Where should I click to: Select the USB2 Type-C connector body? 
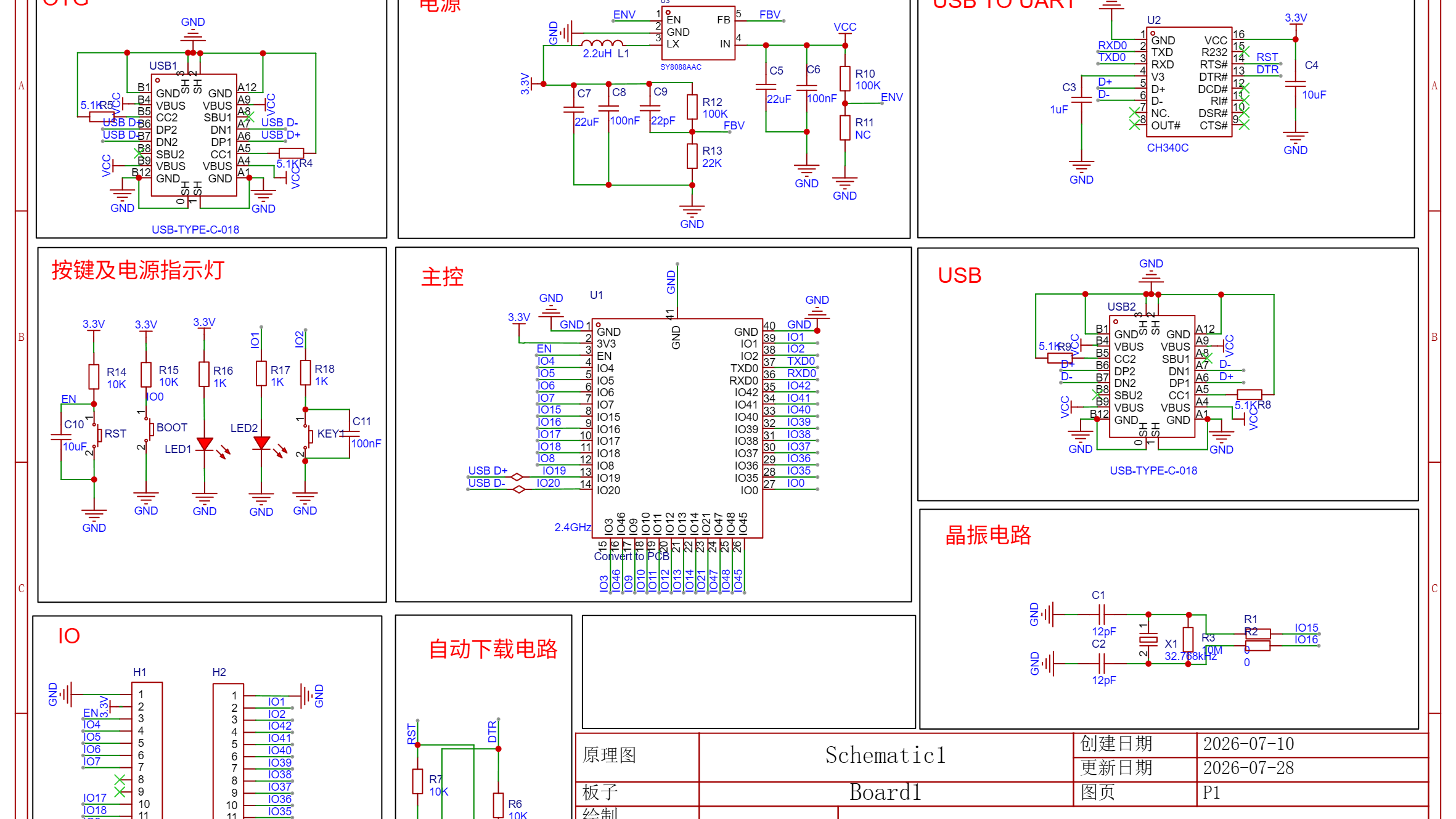point(1152,377)
